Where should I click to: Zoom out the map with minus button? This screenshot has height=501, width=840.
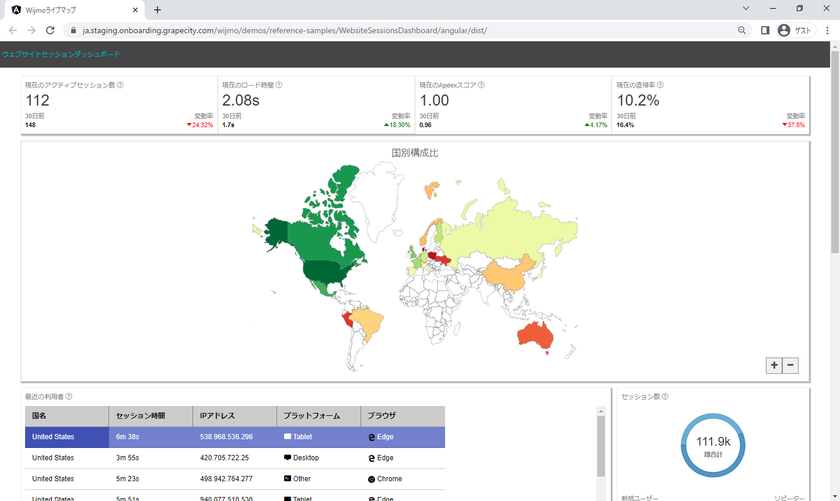pos(790,365)
